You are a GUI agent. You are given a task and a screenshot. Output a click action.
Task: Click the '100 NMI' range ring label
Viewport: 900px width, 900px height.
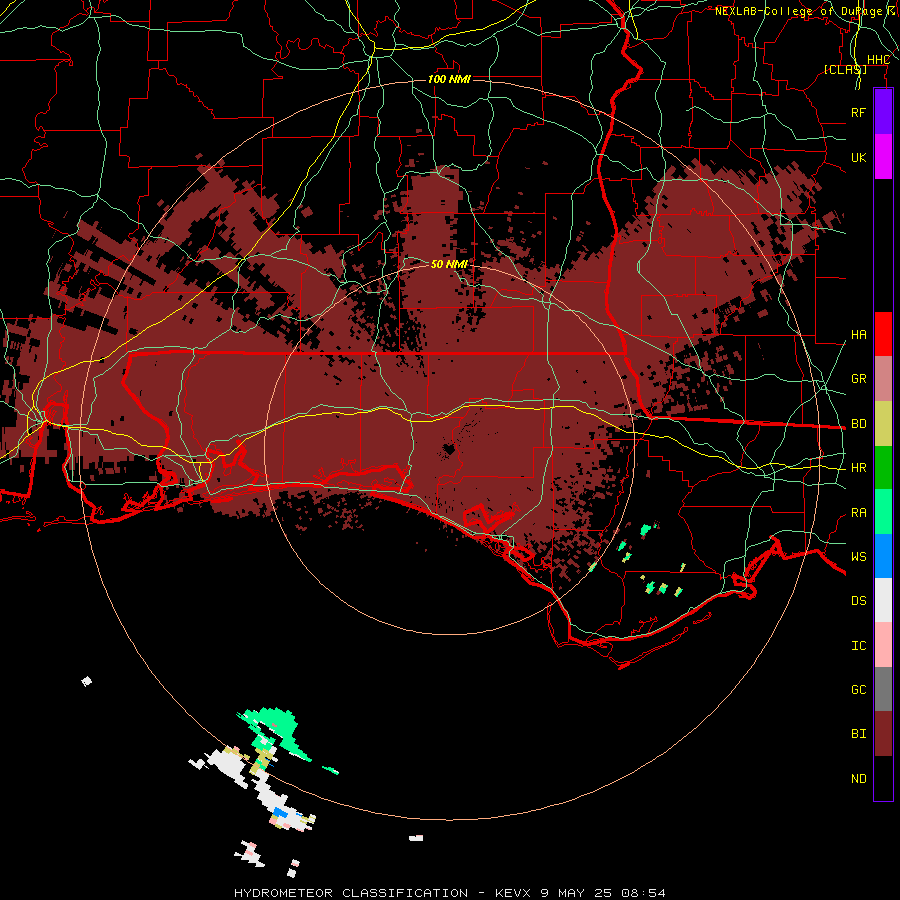(449, 79)
